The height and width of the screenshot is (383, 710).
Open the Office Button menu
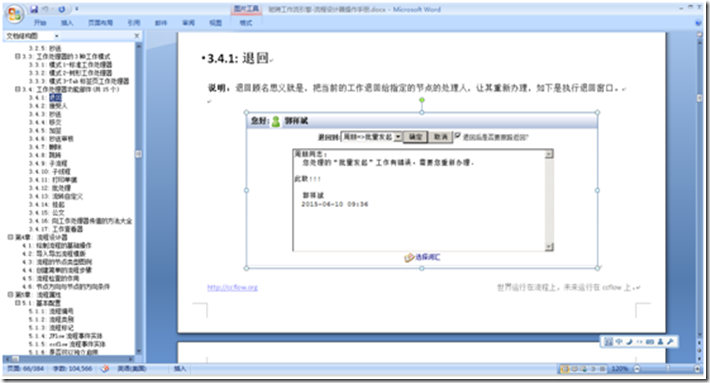coord(14,14)
